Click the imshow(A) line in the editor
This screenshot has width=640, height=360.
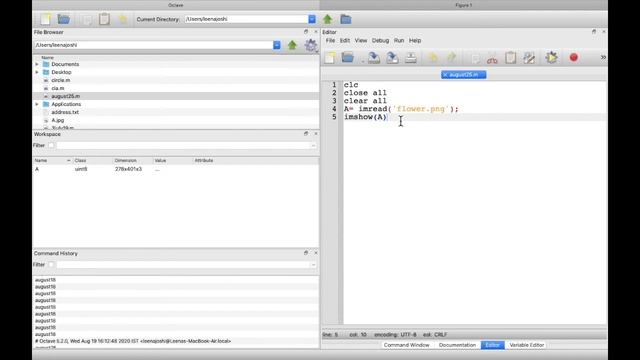[365, 117]
